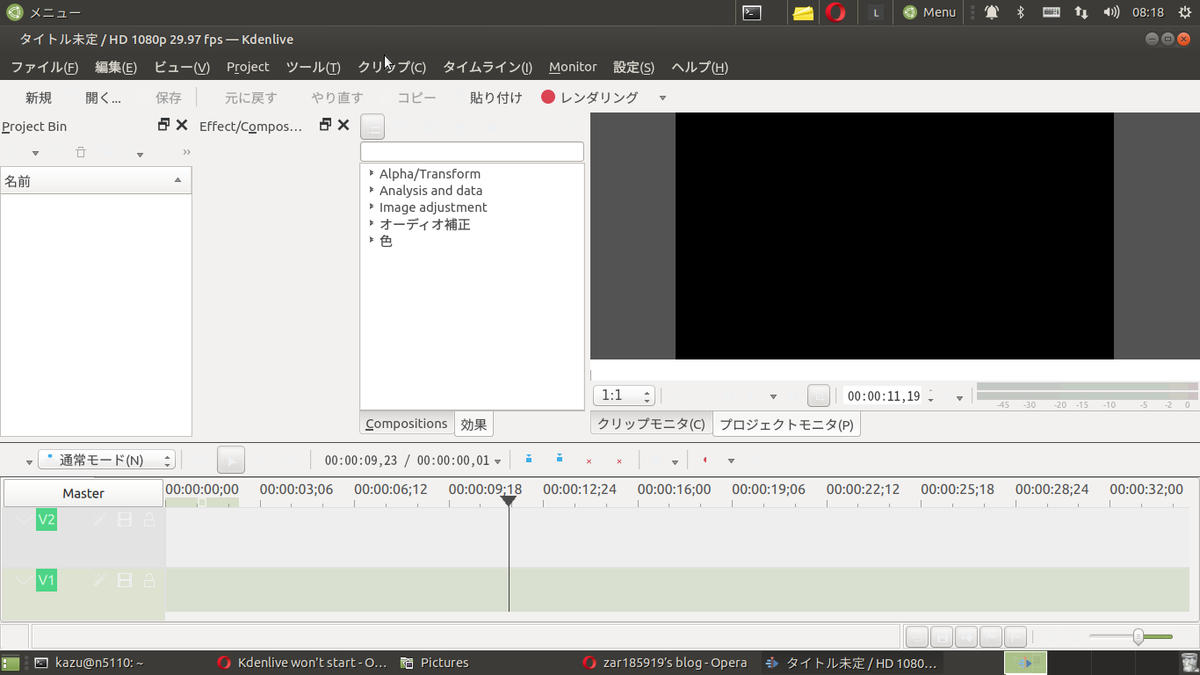Image resolution: width=1200 pixels, height=675 pixels.
Task: Float the Project Bin panel
Action: pyautogui.click(x=164, y=125)
